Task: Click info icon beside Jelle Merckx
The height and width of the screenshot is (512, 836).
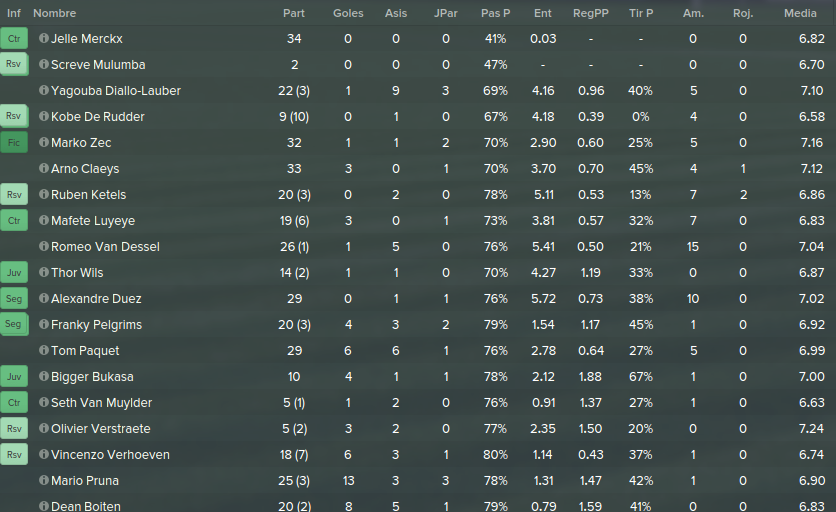Action: tap(43, 39)
